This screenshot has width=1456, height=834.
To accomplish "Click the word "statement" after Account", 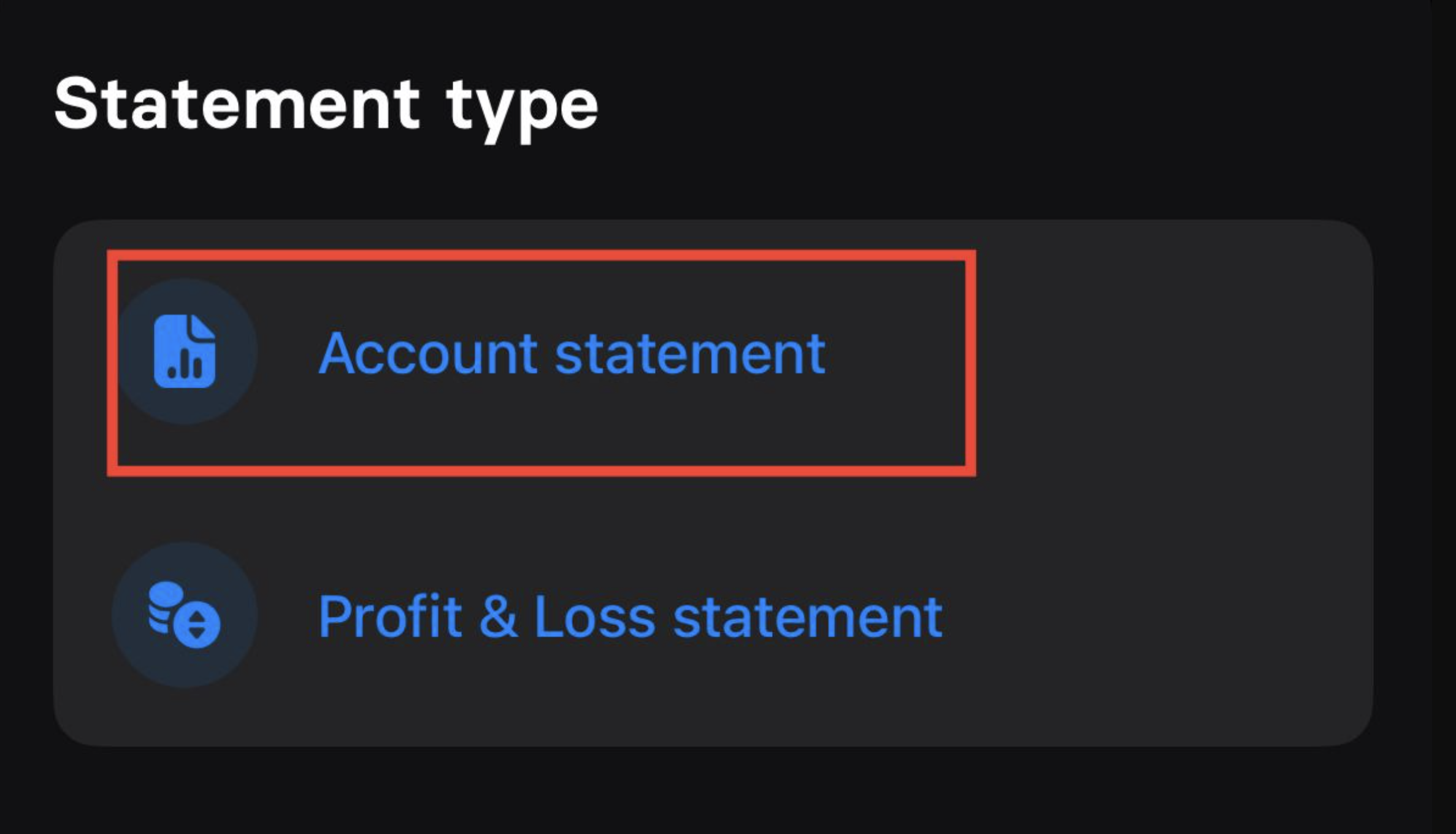I will [x=690, y=354].
